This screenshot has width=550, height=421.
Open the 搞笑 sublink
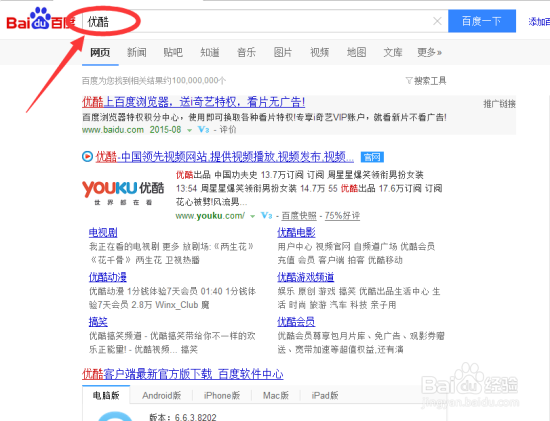98,322
